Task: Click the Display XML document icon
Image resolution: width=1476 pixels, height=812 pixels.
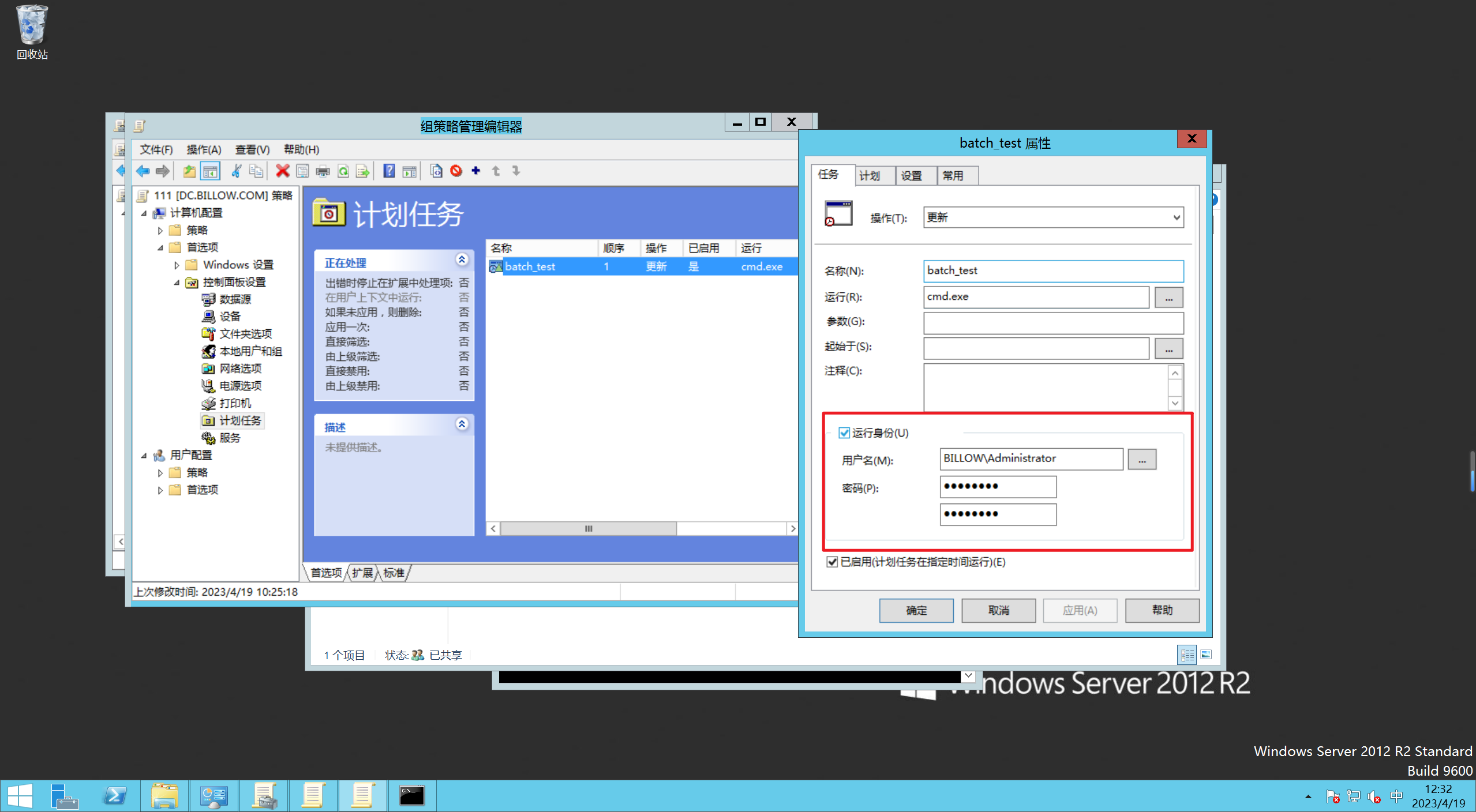Action: pos(436,171)
